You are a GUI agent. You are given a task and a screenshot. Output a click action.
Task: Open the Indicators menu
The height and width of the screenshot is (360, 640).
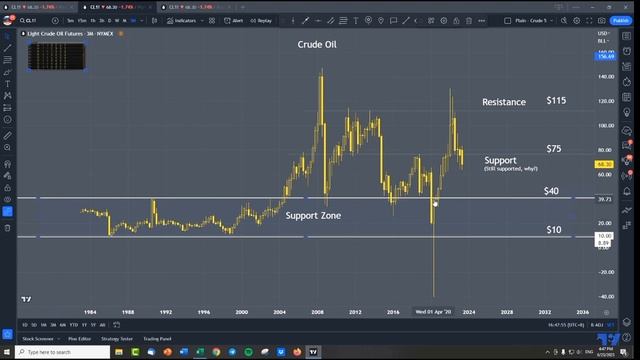pos(182,21)
